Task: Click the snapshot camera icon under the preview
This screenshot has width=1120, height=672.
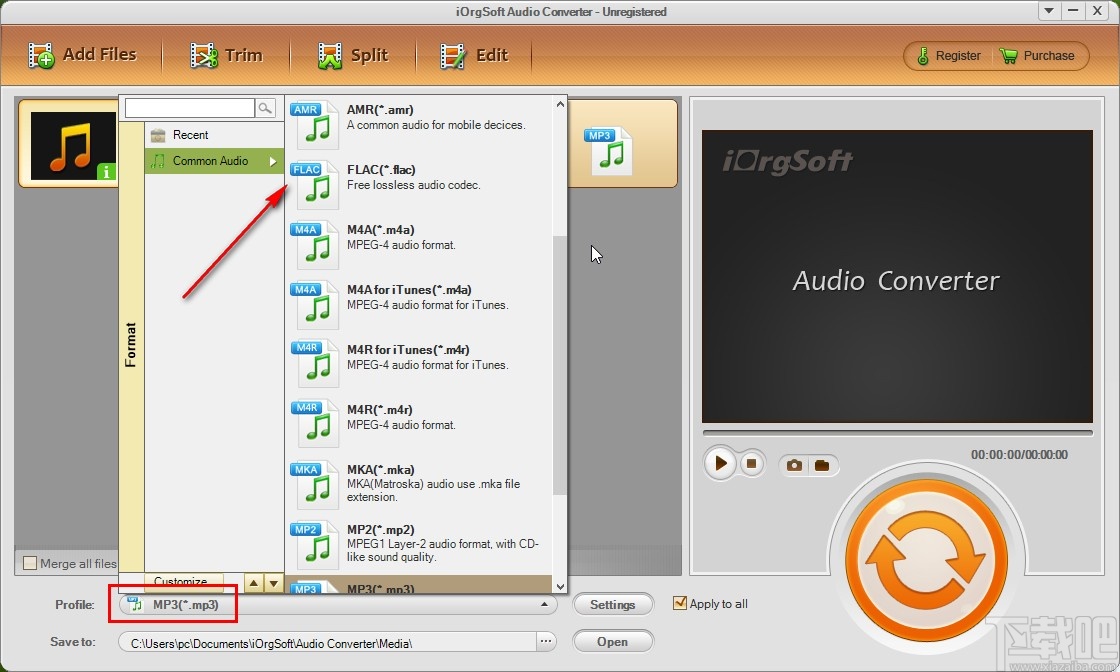Action: [x=795, y=464]
